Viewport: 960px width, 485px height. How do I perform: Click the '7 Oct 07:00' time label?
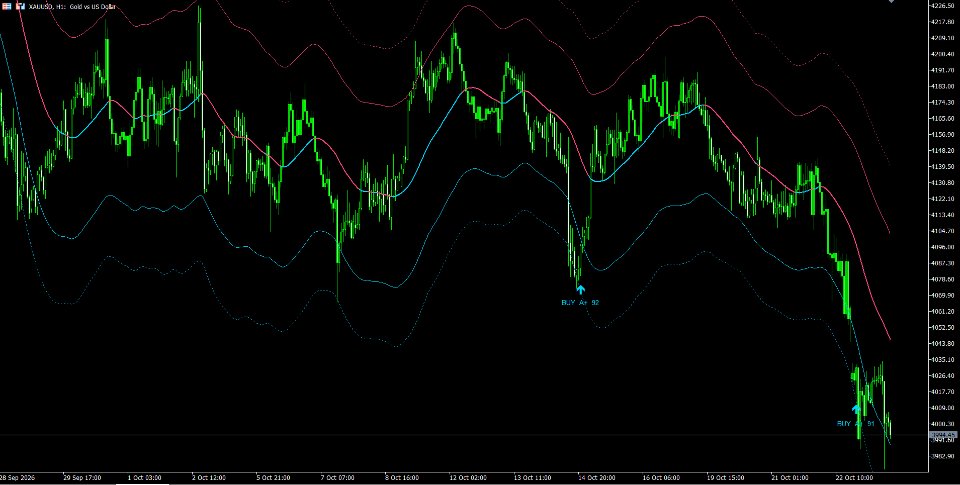click(337, 477)
